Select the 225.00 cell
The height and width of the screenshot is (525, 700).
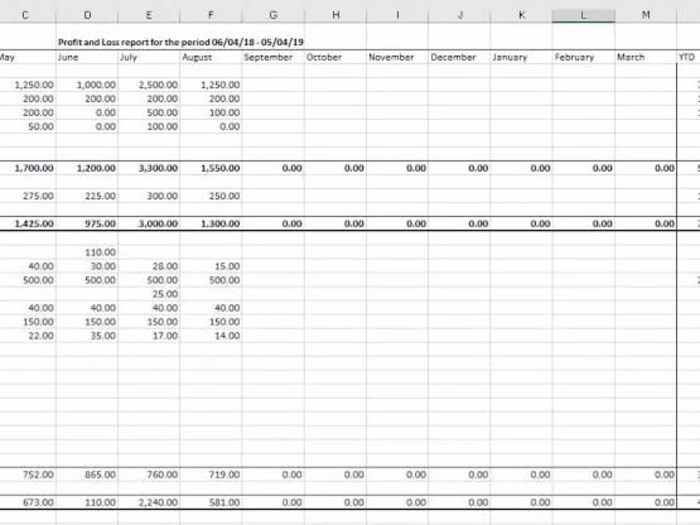[x=87, y=196]
